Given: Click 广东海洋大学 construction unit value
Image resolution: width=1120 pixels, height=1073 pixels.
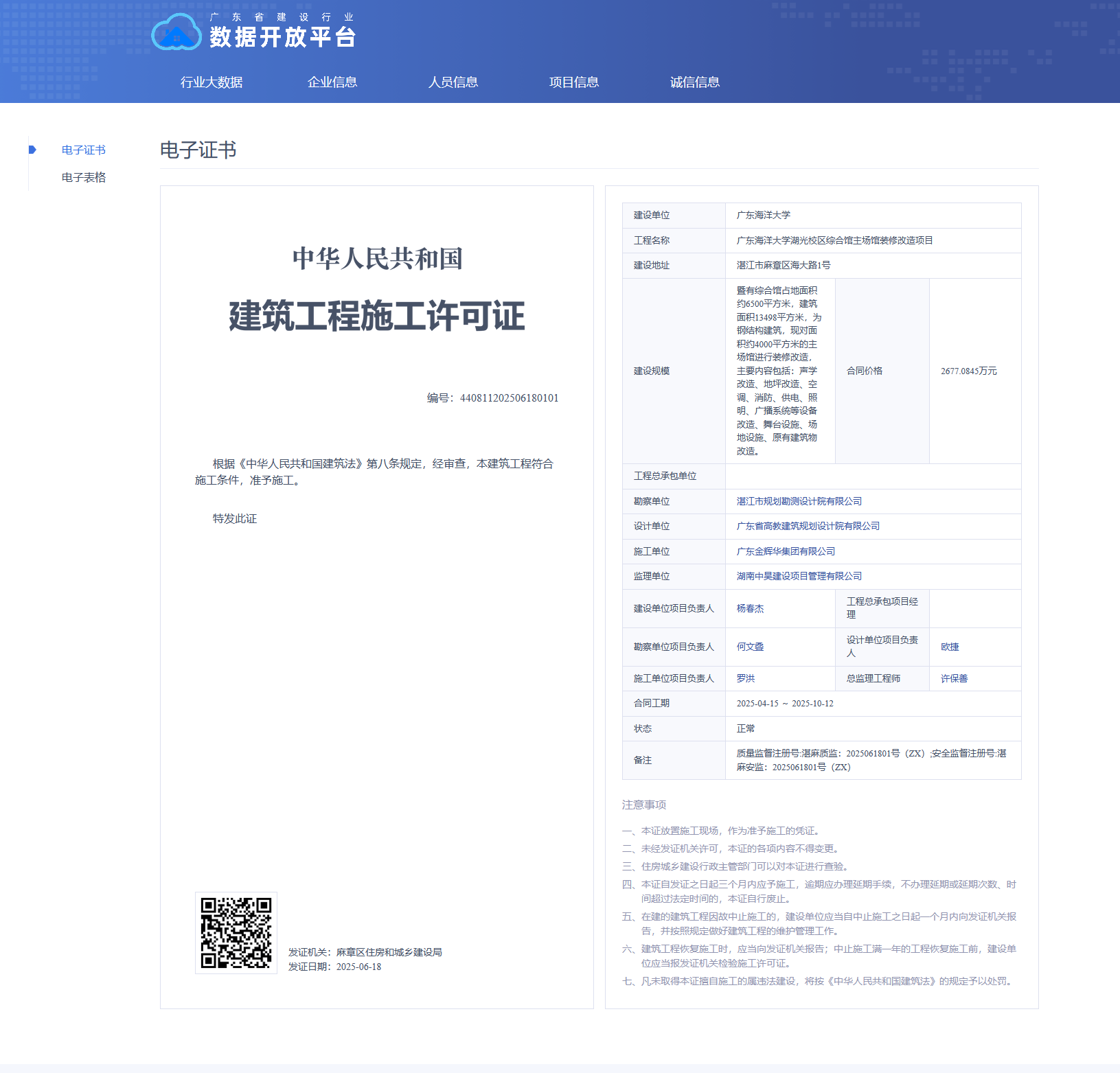Looking at the screenshot, I should (763, 216).
